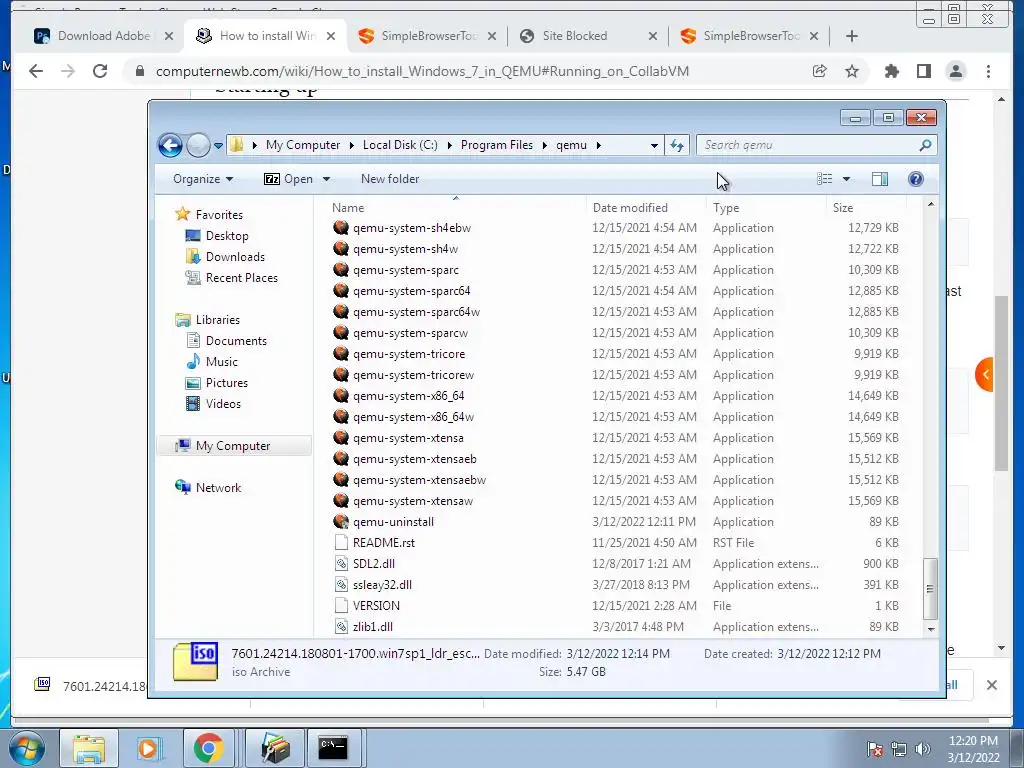Click the Explorer Forward navigation arrow
The image size is (1024, 768).
click(198, 145)
